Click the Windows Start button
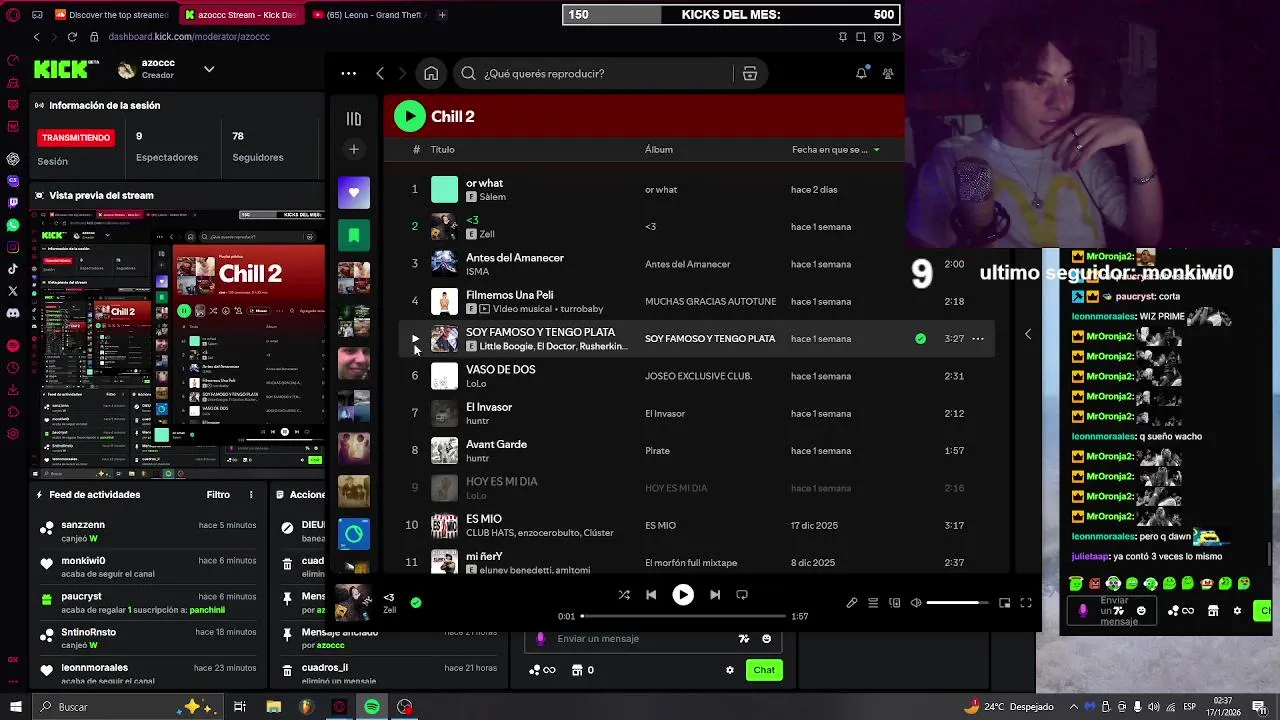The height and width of the screenshot is (720, 1280). pos(15,707)
